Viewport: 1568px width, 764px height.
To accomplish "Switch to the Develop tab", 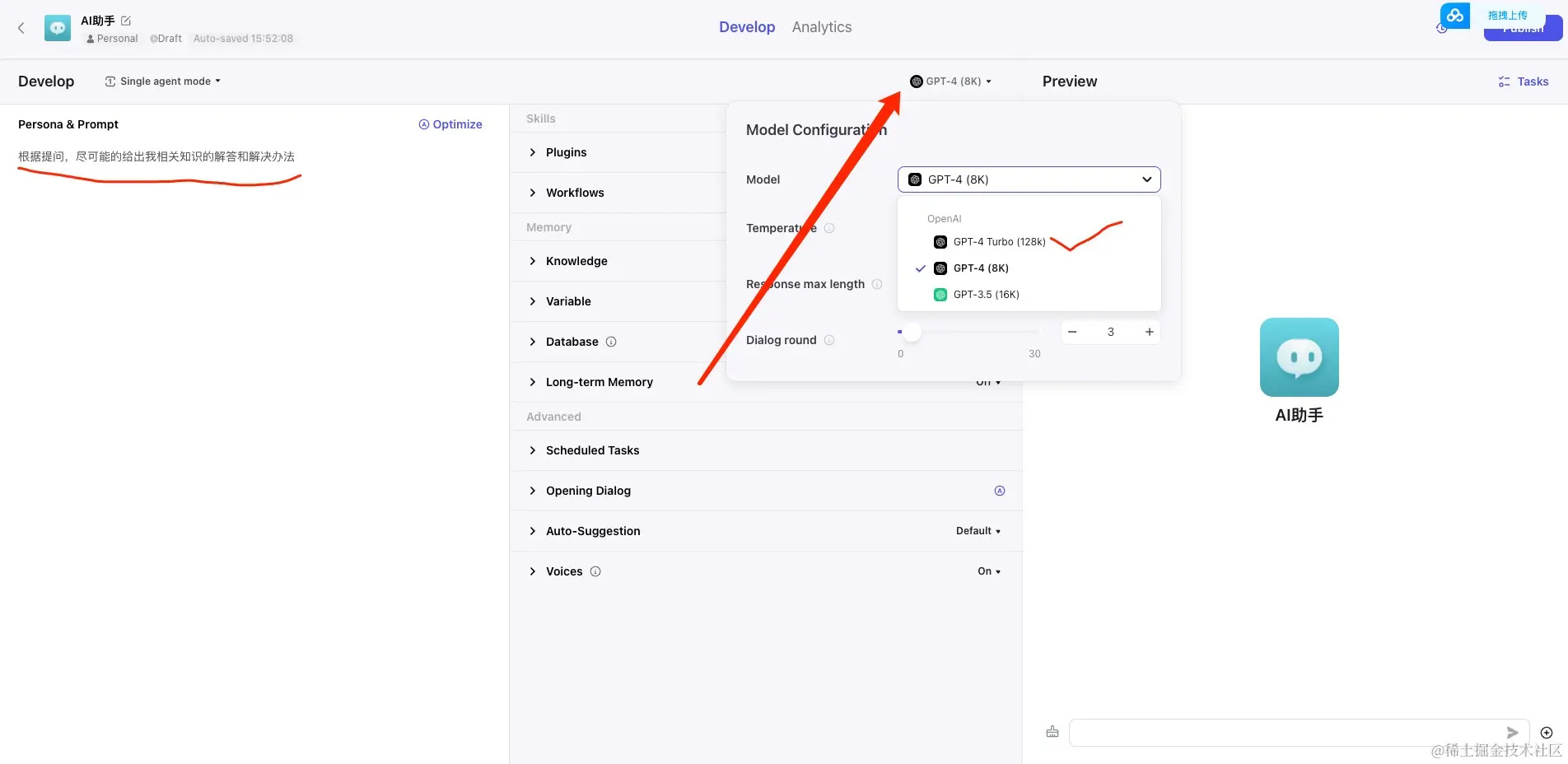I will click(747, 27).
